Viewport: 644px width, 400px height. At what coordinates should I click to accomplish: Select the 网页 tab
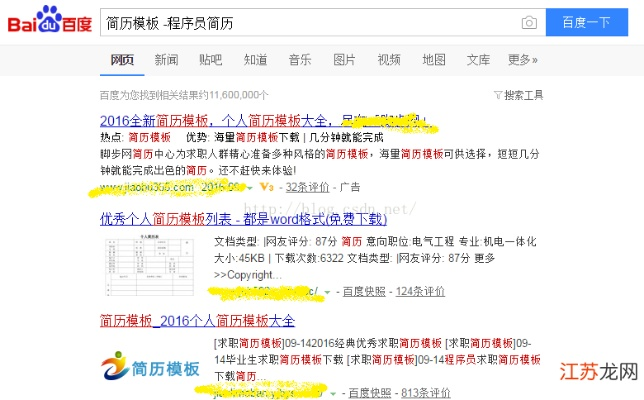(122, 60)
